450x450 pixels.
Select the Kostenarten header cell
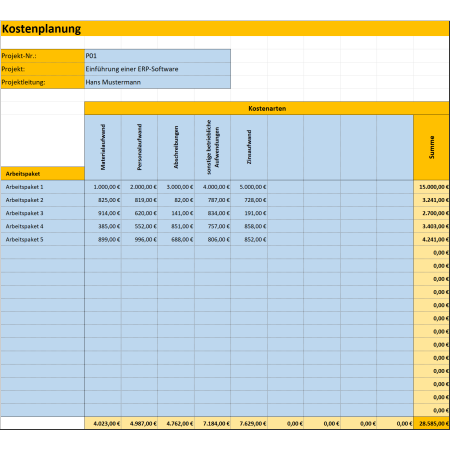pos(267,108)
